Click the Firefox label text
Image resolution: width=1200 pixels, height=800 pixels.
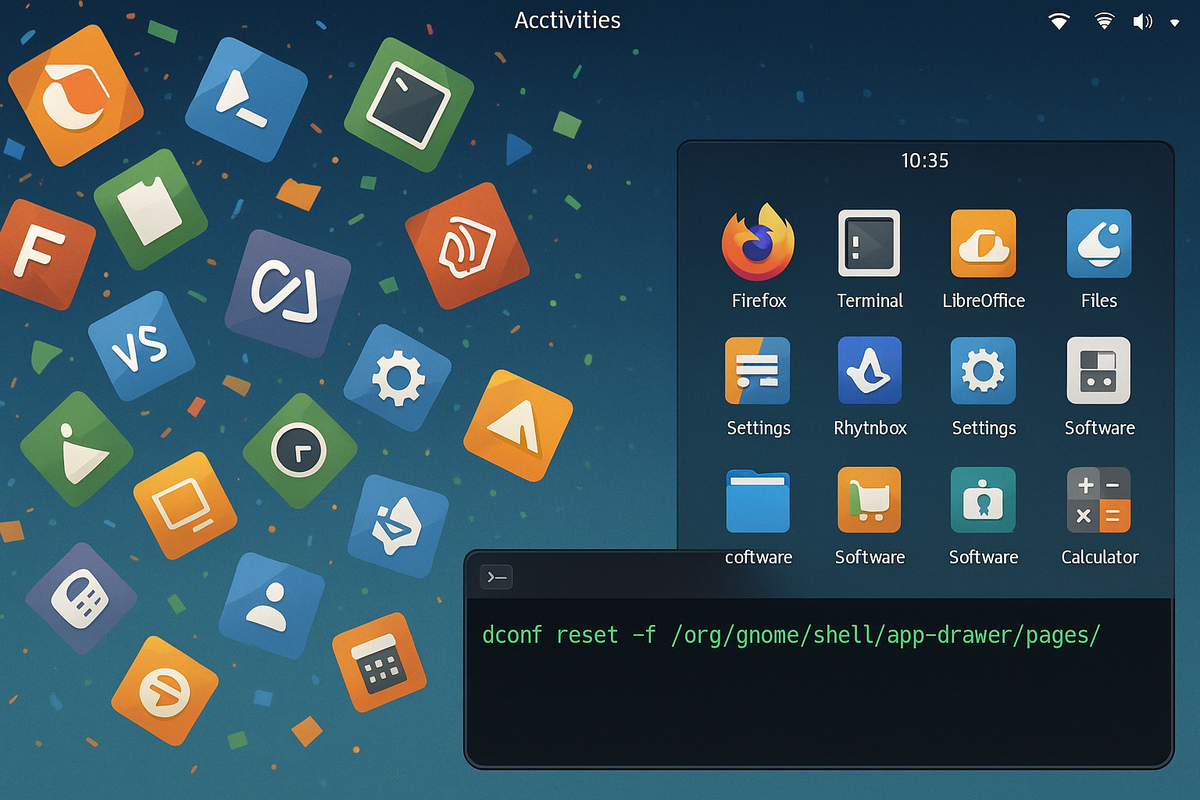[759, 300]
